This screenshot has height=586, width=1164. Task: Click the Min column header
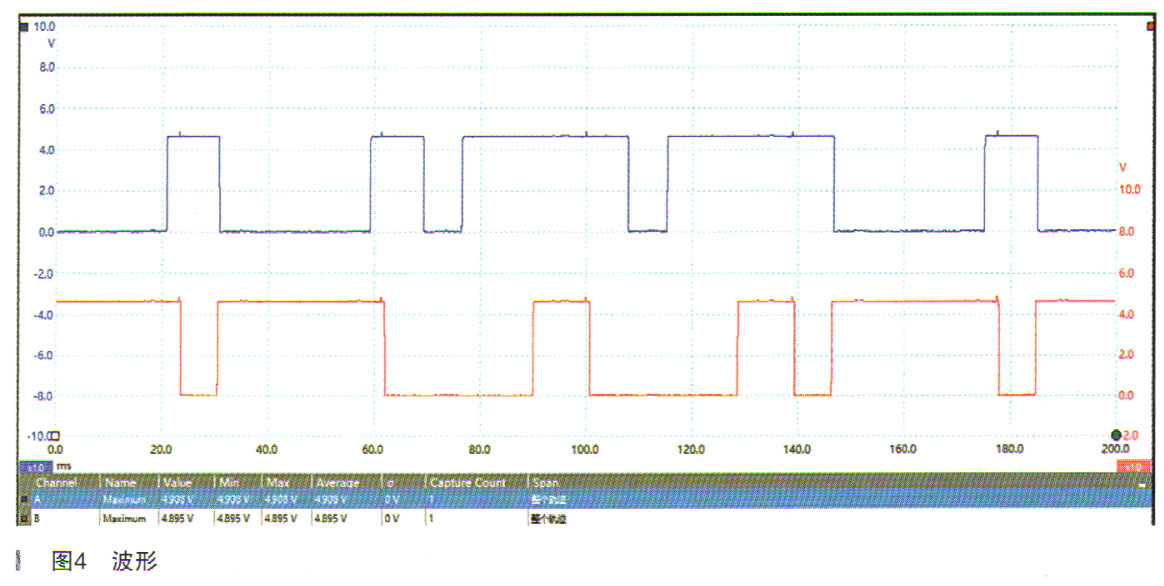[229, 483]
